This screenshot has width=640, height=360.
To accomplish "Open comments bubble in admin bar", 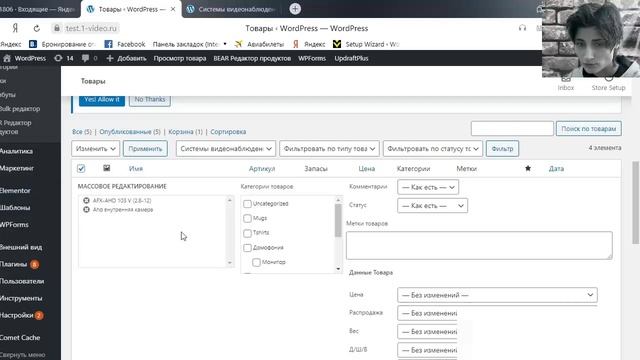I will tap(89, 58).
